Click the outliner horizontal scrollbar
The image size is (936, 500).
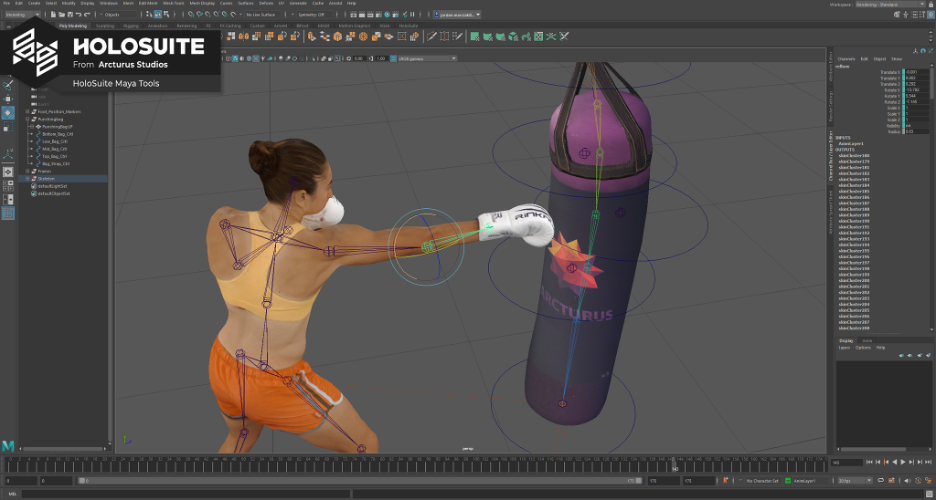pos(64,449)
